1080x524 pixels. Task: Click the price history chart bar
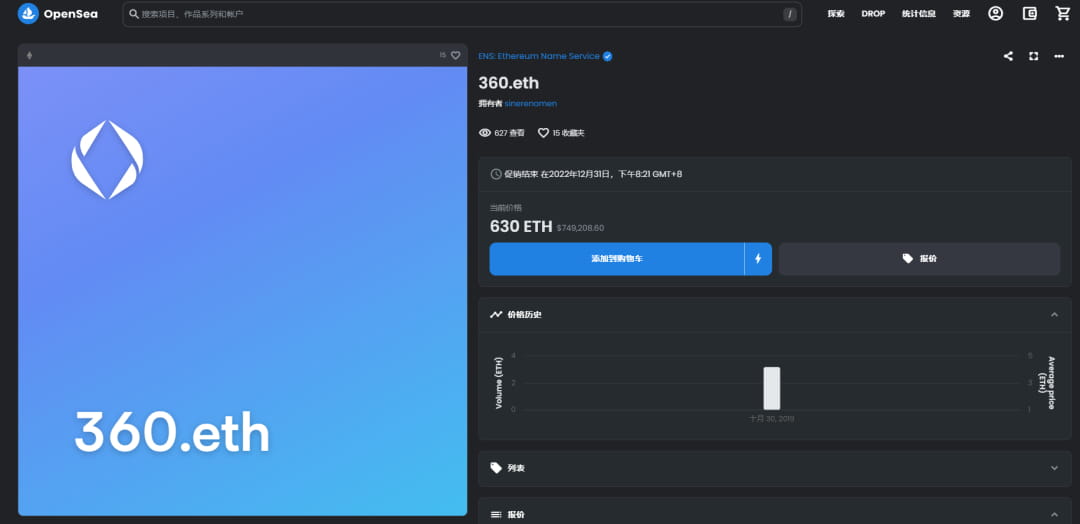(x=771, y=388)
